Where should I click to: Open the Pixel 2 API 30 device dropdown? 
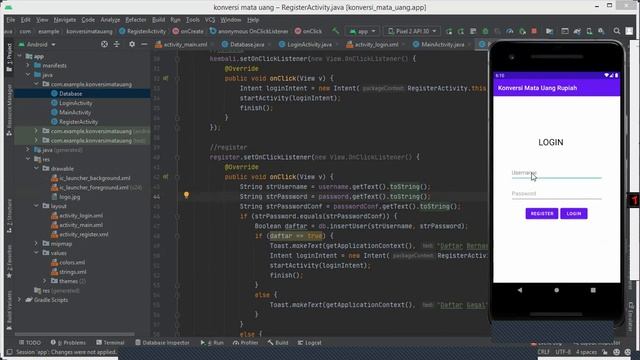(411, 31)
